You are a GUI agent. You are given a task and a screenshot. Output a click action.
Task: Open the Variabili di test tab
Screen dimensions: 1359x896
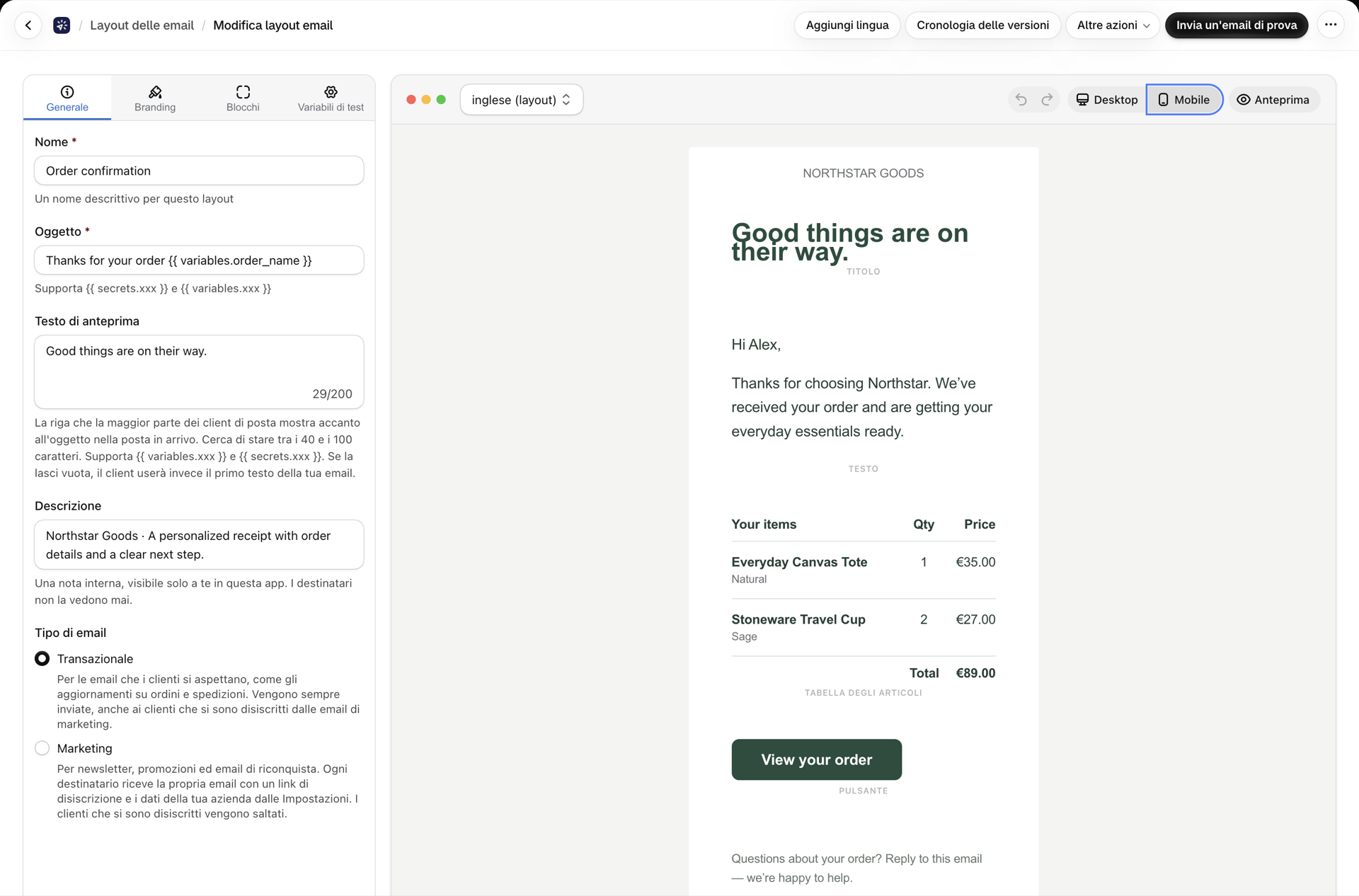pyautogui.click(x=331, y=98)
